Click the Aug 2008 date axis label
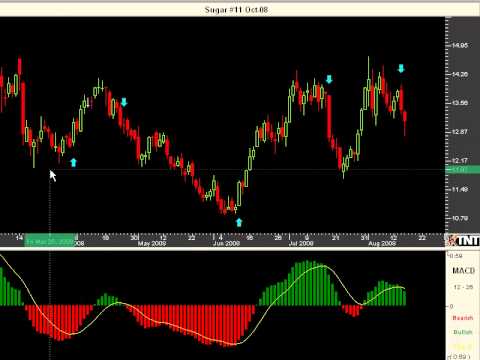 pyautogui.click(x=382, y=244)
